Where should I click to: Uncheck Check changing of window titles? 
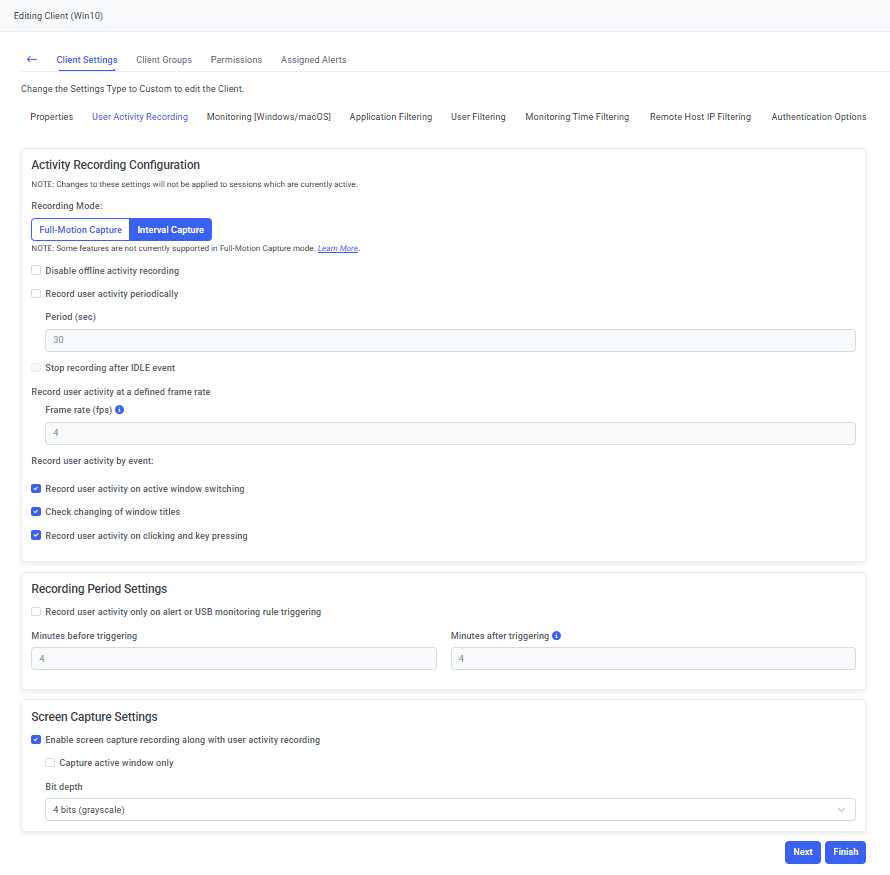tap(36, 512)
